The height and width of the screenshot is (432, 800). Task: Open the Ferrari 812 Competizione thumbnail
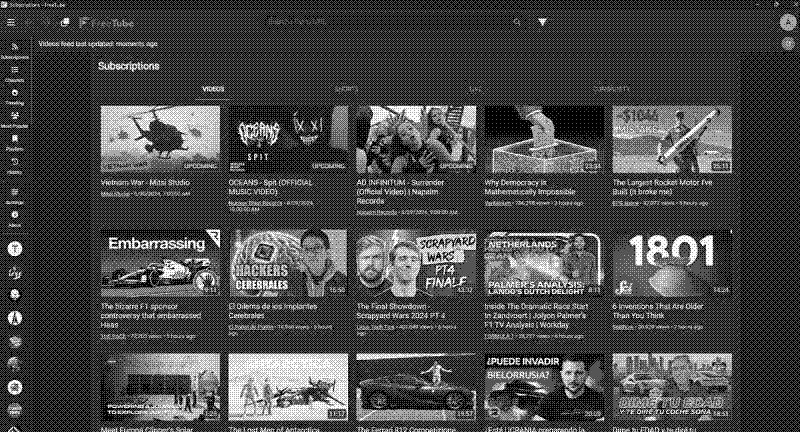pyautogui.click(x=416, y=387)
